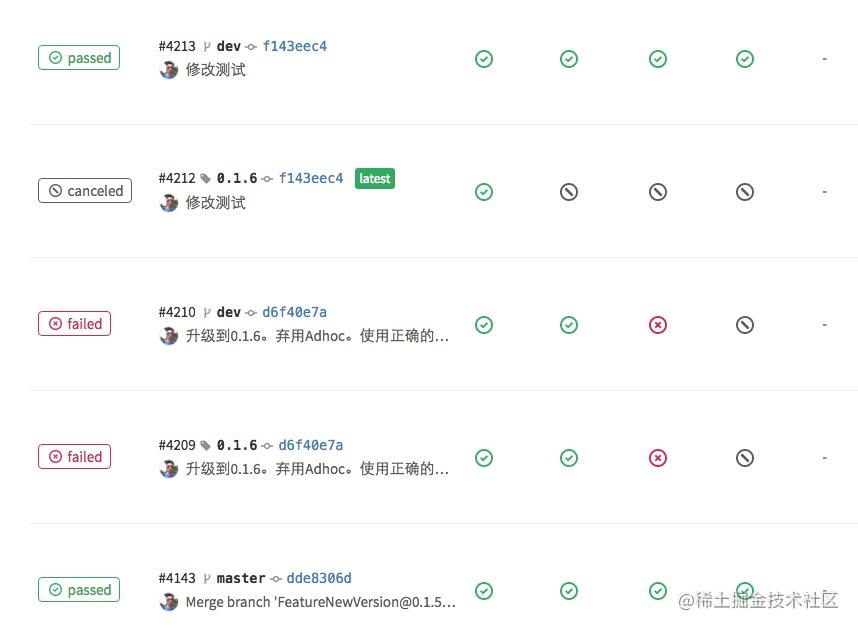
Task: Click first passed stage icon of #4143
Action: pyautogui.click(x=484, y=591)
